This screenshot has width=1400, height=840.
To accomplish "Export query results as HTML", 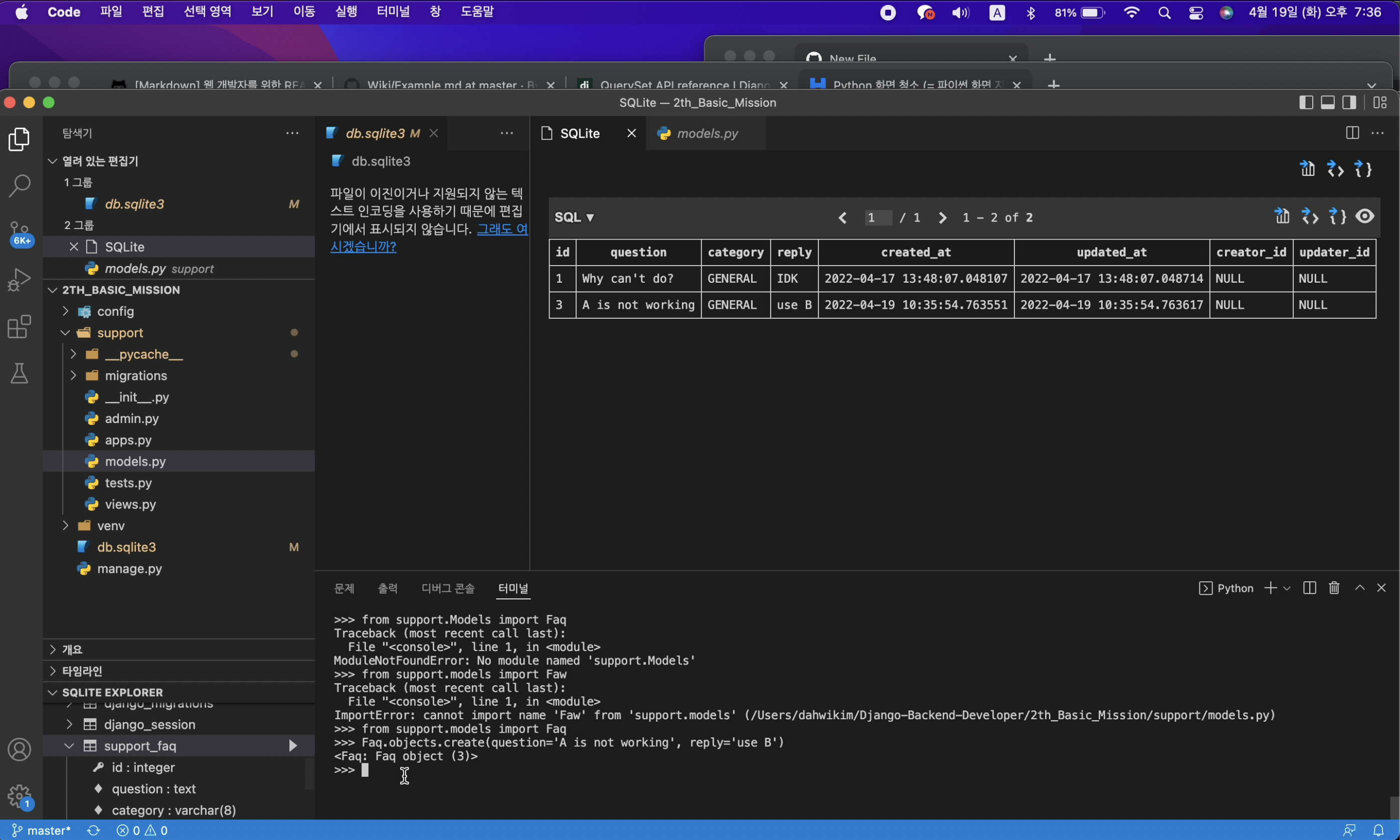I will (x=1311, y=217).
